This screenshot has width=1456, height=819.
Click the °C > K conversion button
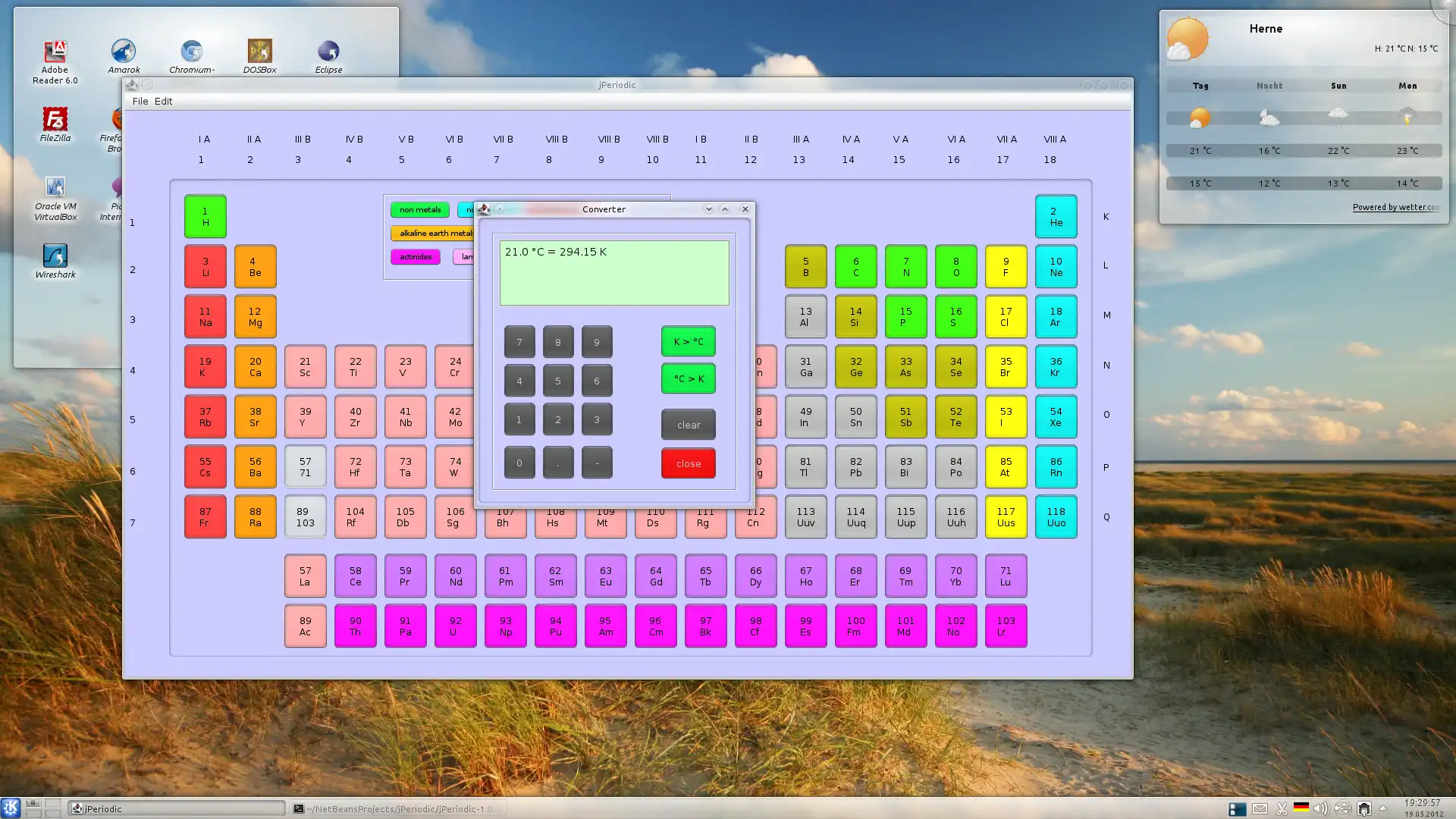click(x=688, y=378)
